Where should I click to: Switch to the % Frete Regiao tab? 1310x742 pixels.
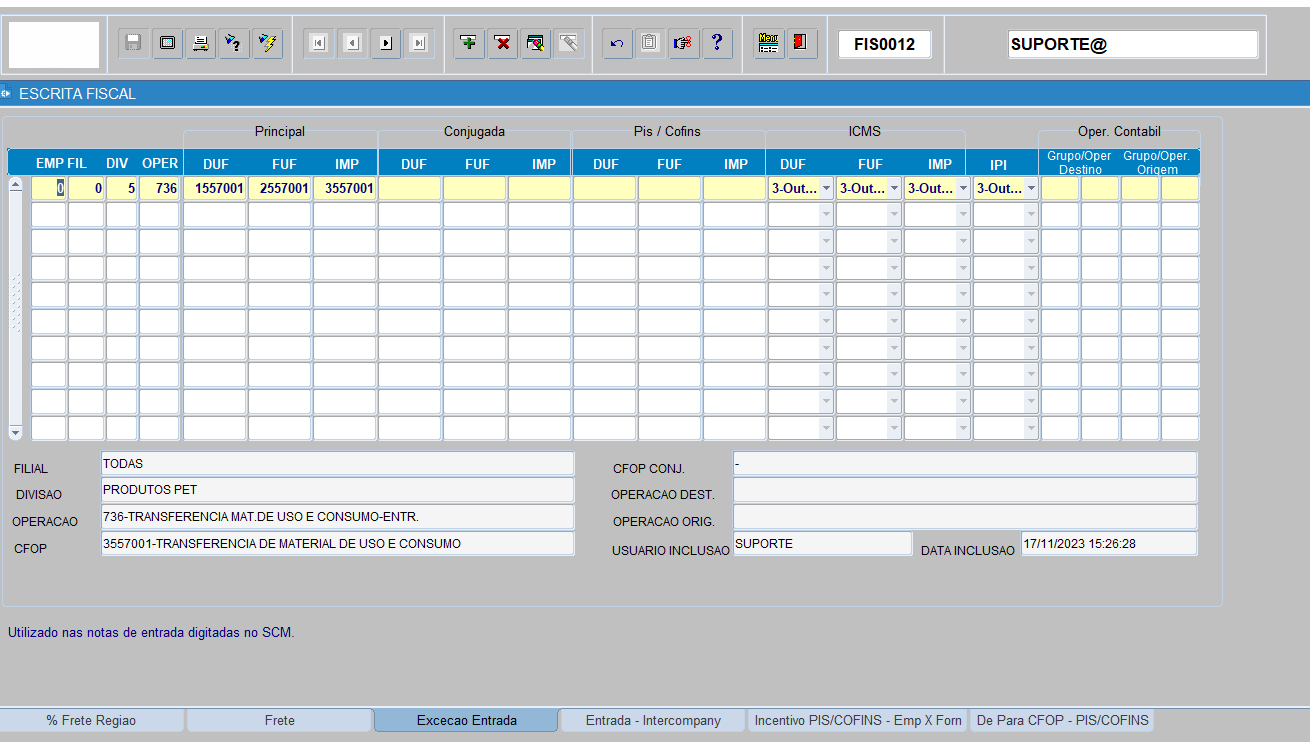point(91,720)
